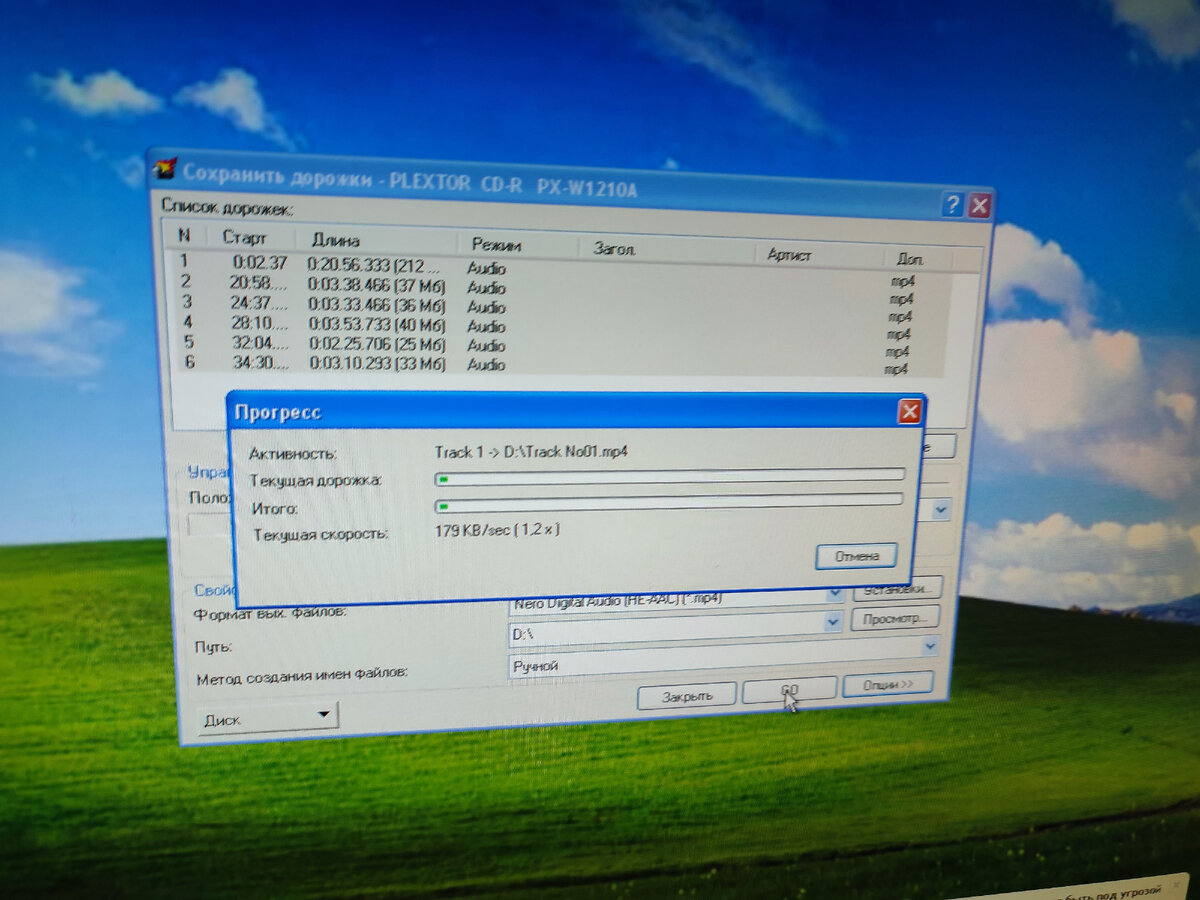This screenshot has width=1200, height=900.
Task: Open the dropdown arrow right of the Прогресс dialog
Action: click(941, 510)
